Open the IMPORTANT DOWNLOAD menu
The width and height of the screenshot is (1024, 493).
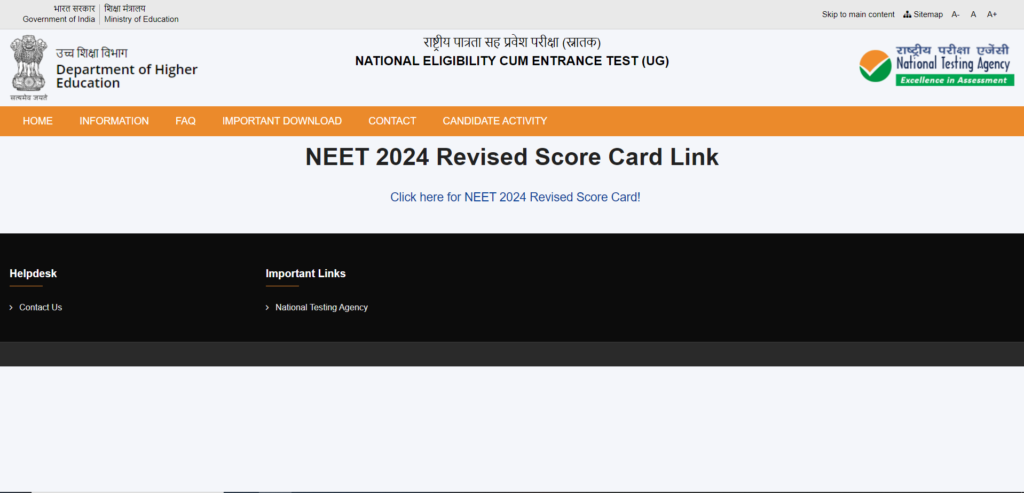(281, 121)
